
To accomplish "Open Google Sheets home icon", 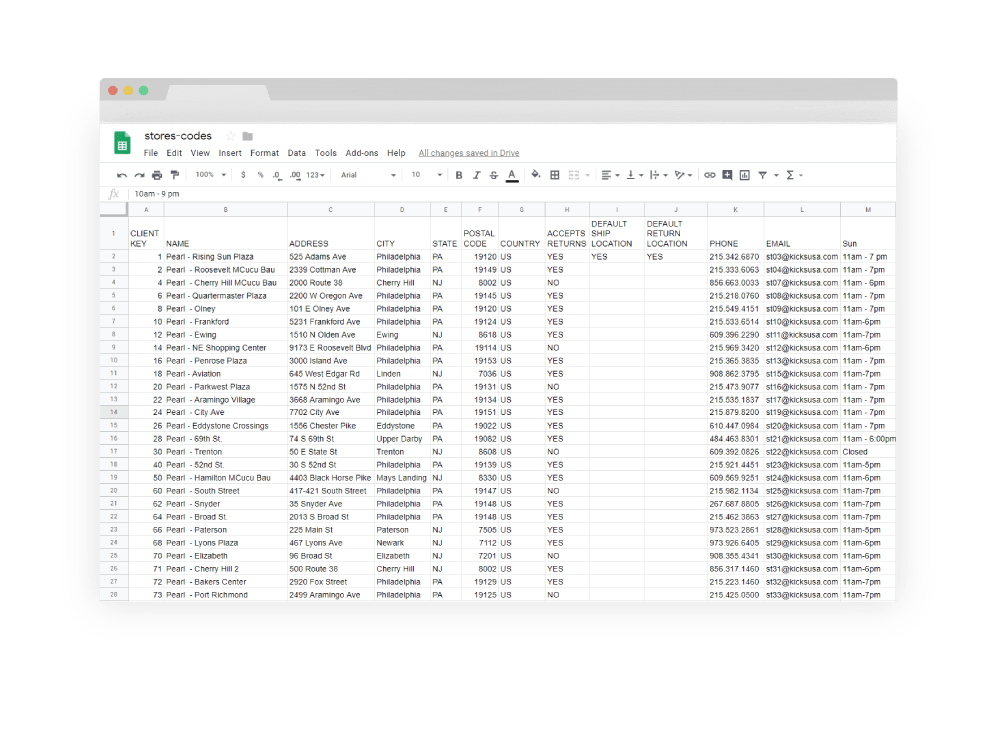I will (x=122, y=143).
